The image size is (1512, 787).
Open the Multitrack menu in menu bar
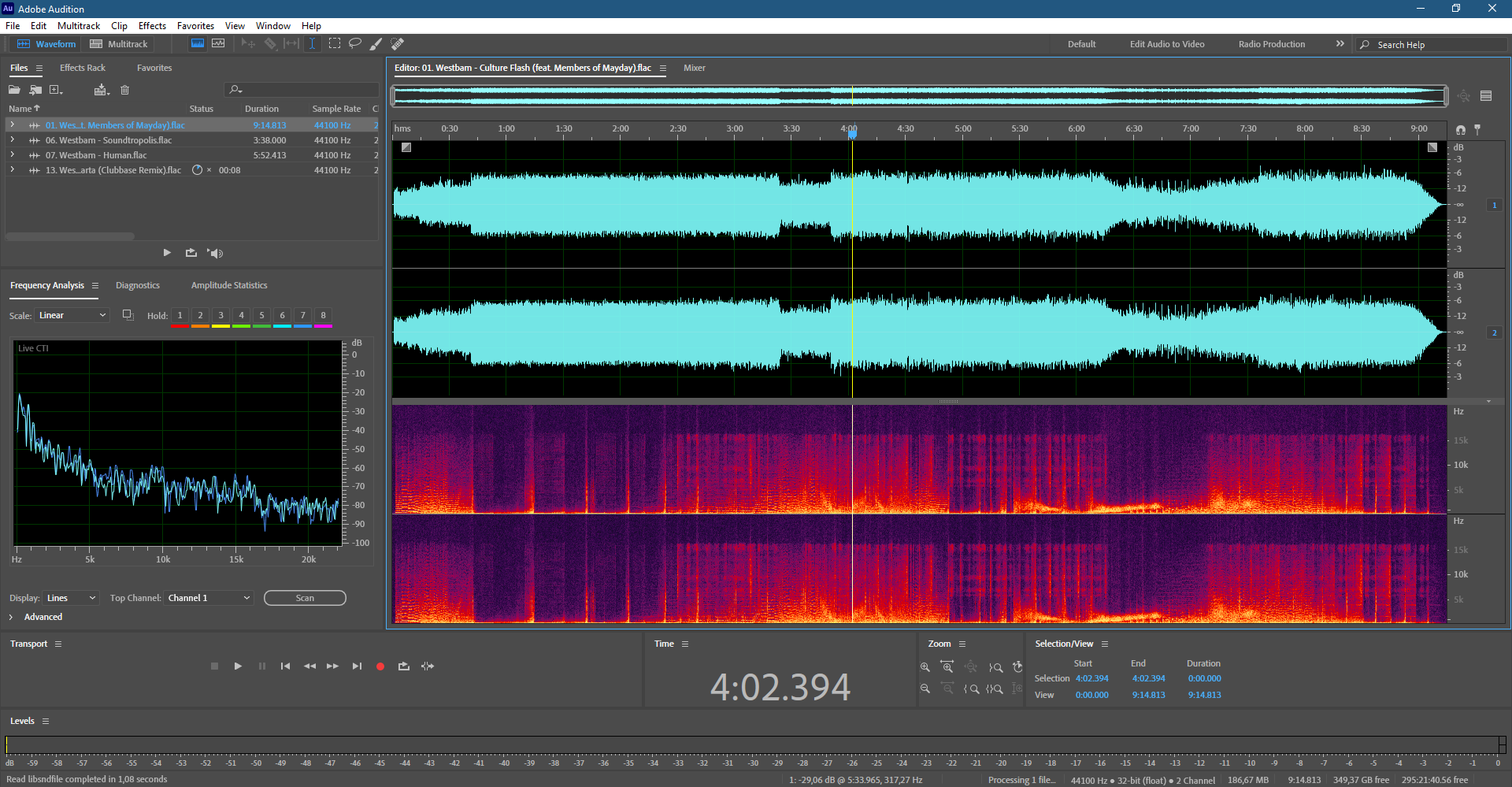(x=79, y=26)
